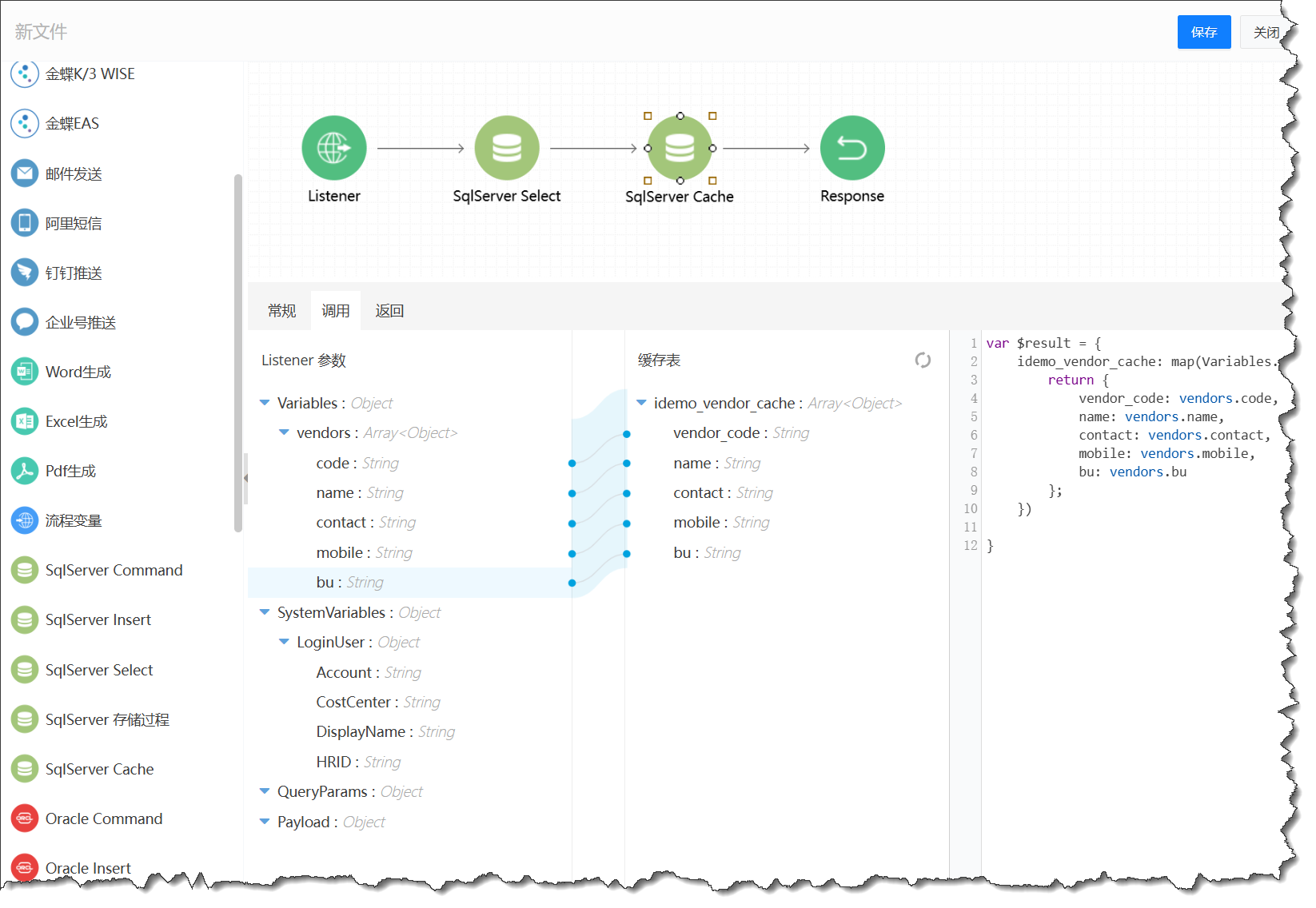1316x908 pixels.
Task: Click the 保存 save button
Action: 1203,32
